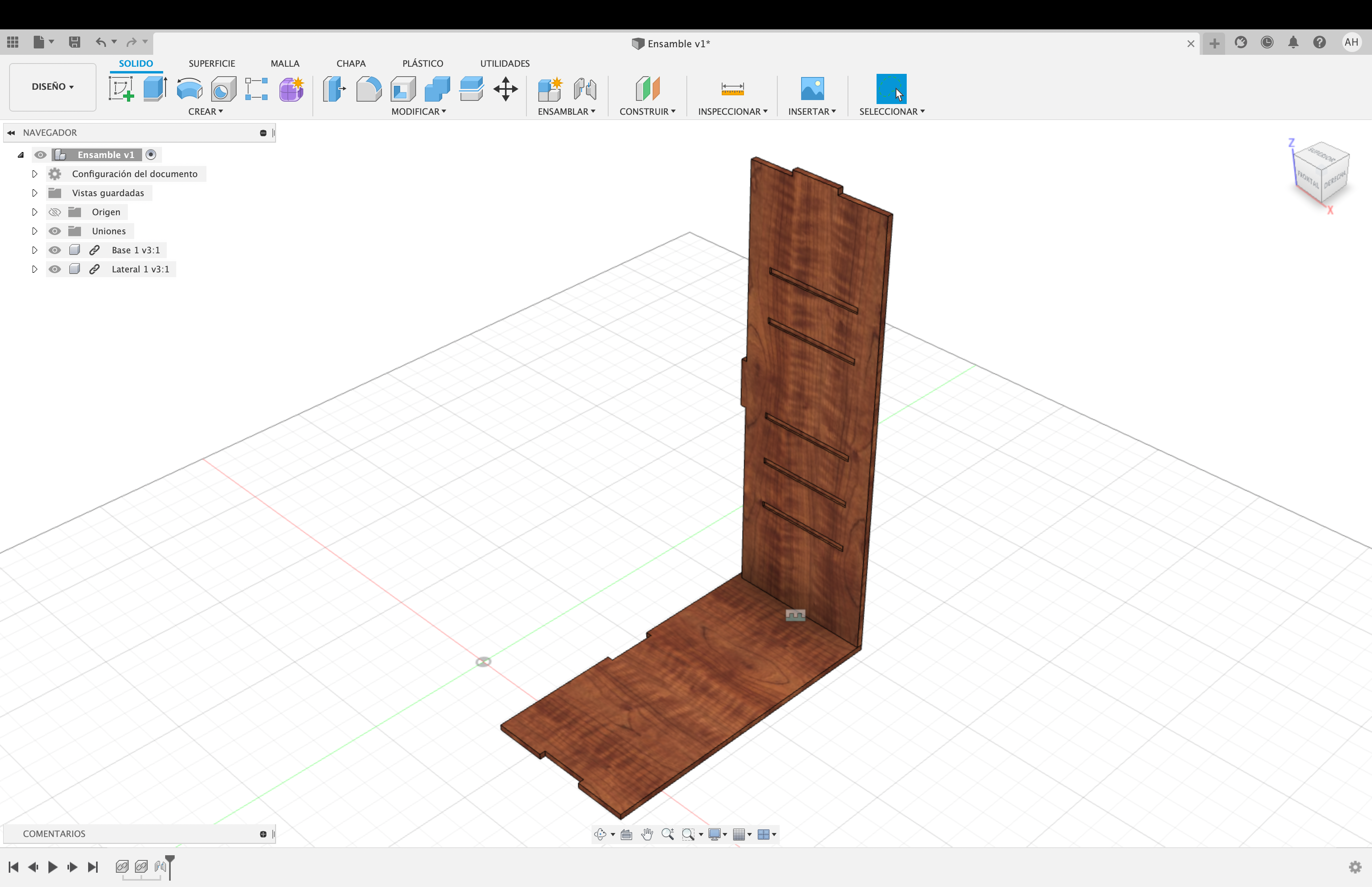Open the INSPECCIONAR dropdown menu
The height and width of the screenshot is (887, 1372).
[733, 111]
